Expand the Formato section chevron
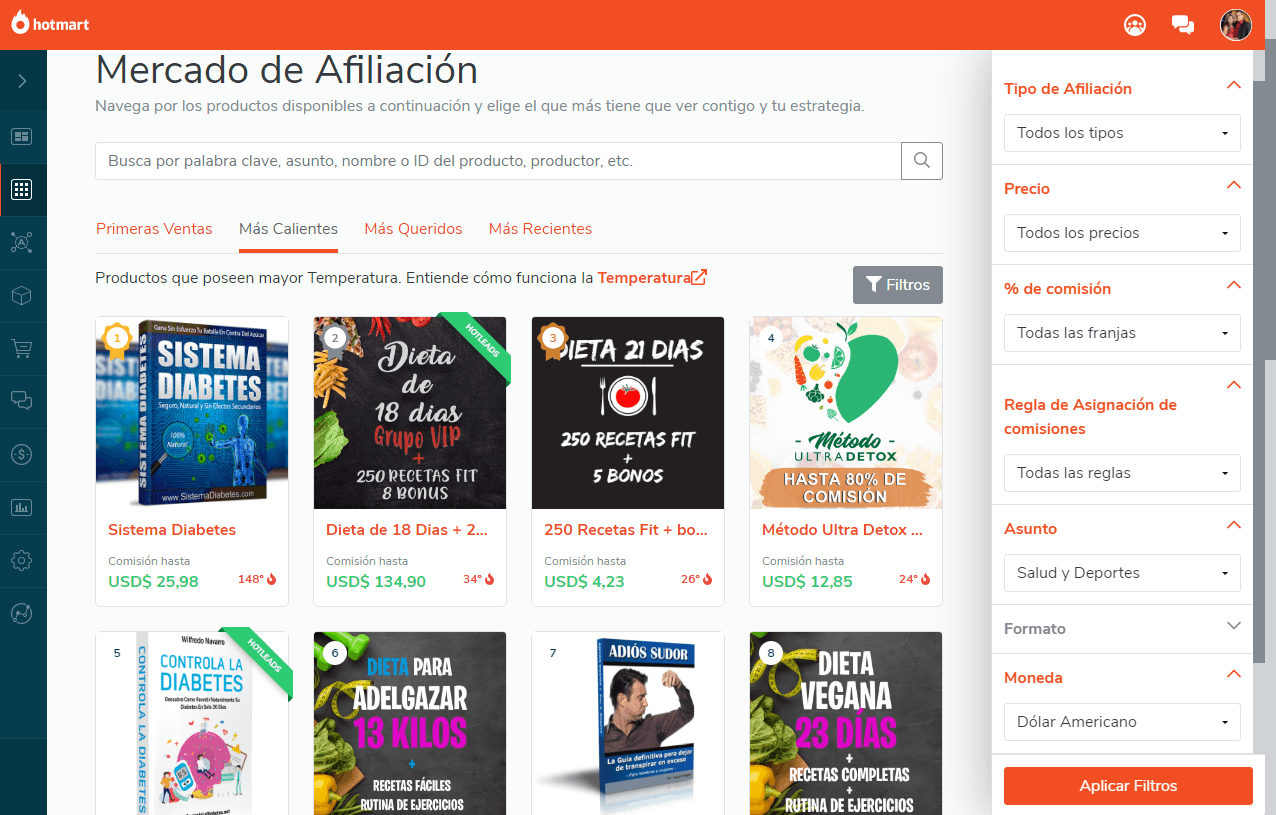This screenshot has height=815, width=1276. (x=1233, y=625)
